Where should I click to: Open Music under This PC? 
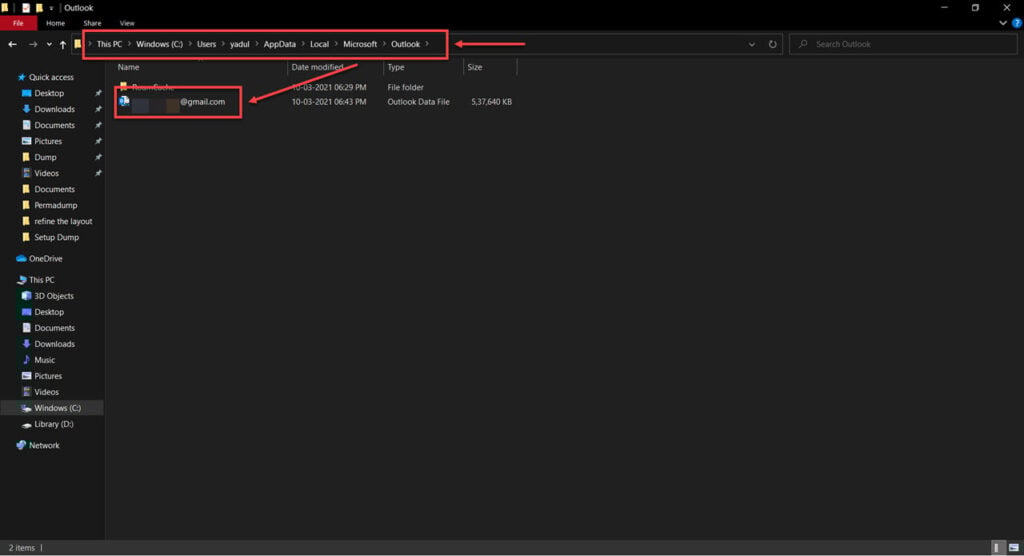[44, 360]
